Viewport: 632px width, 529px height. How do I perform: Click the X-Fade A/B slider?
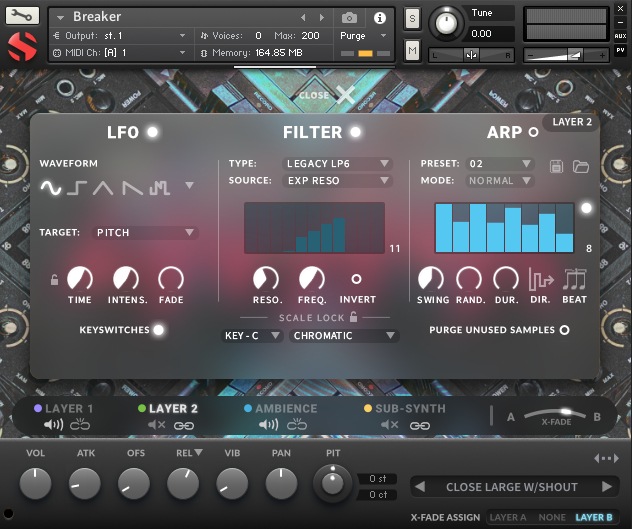click(x=555, y=415)
